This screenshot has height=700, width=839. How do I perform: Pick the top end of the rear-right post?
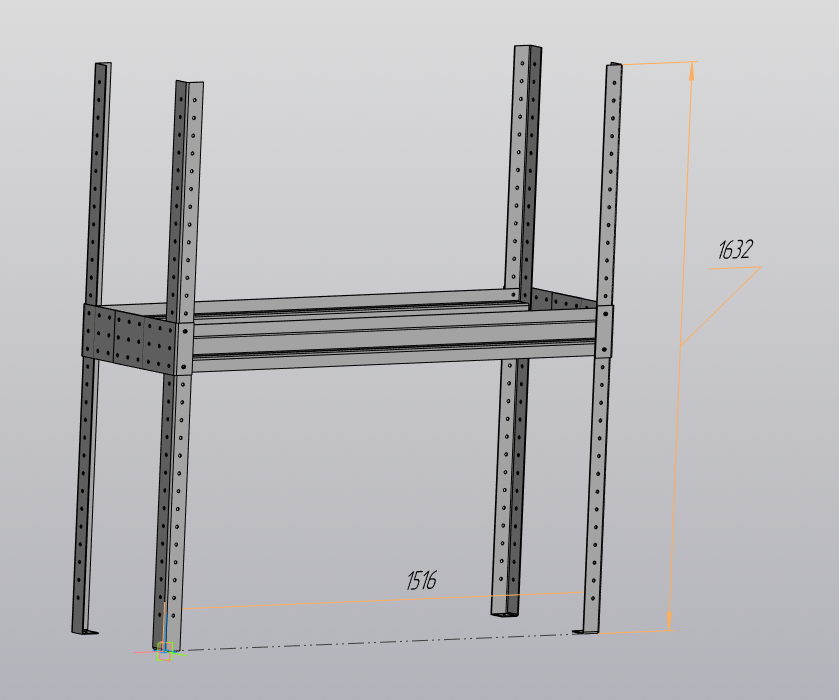527,50
